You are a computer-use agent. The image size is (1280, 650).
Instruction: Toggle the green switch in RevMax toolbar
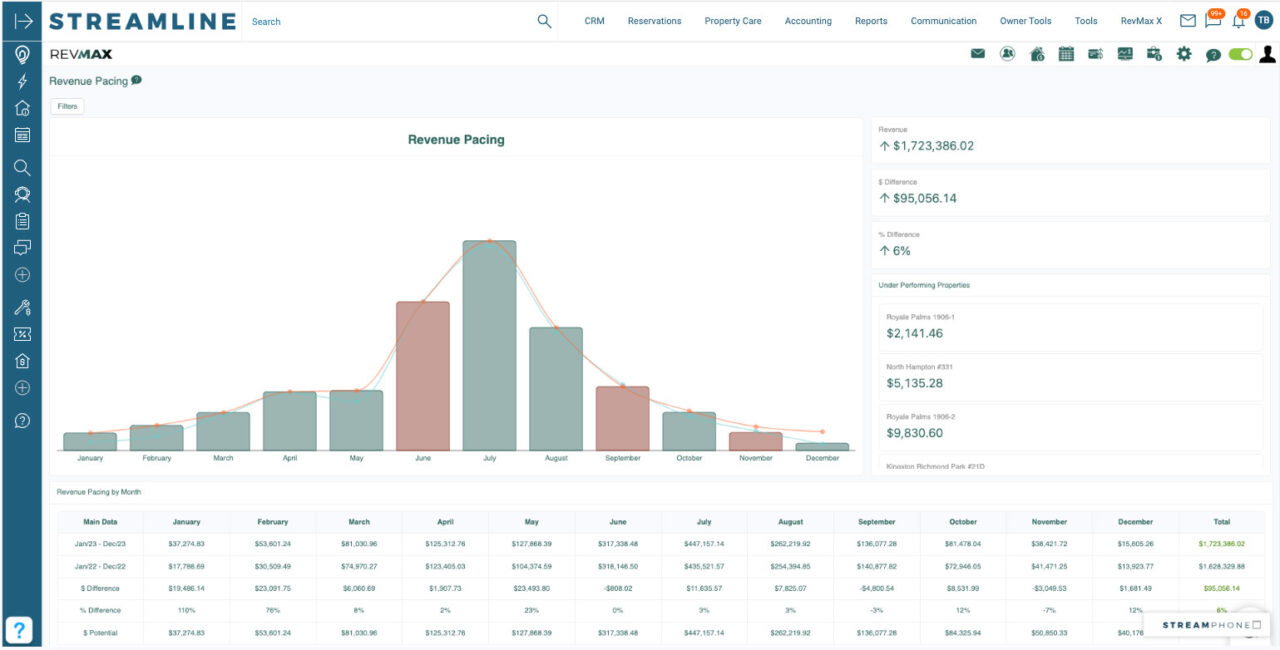click(x=1240, y=54)
